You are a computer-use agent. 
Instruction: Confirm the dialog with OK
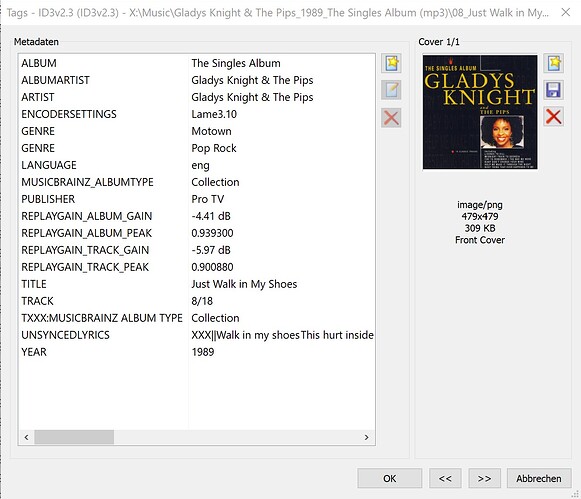pyautogui.click(x=389, y=478)
